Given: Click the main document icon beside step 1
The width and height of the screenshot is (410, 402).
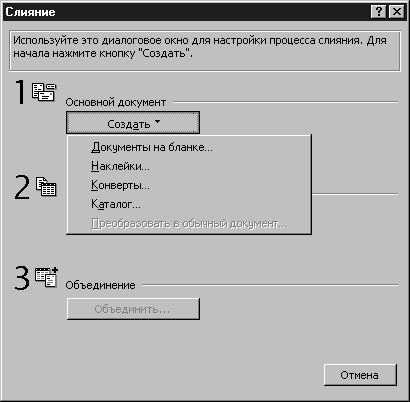Looking at the screenshot, I should [44, 92].
